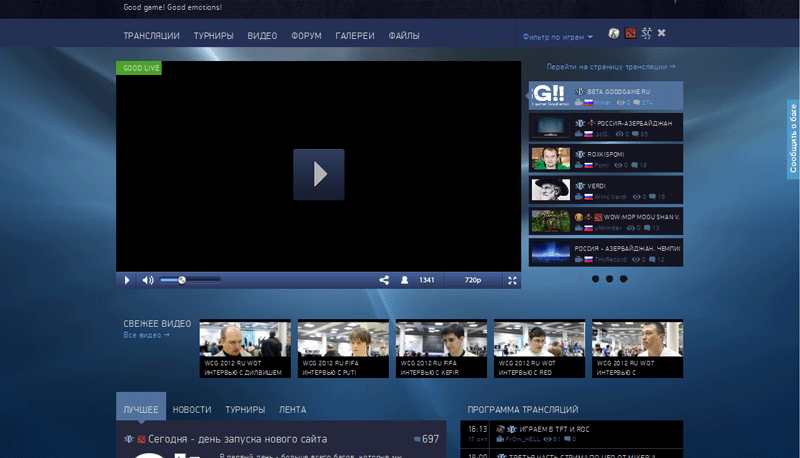Viewport: 800px width, 458px height.
Task: Click the WoW coin icon on MOGU SHAN stream
Action: pyautogui.click(x=579, y=217)
